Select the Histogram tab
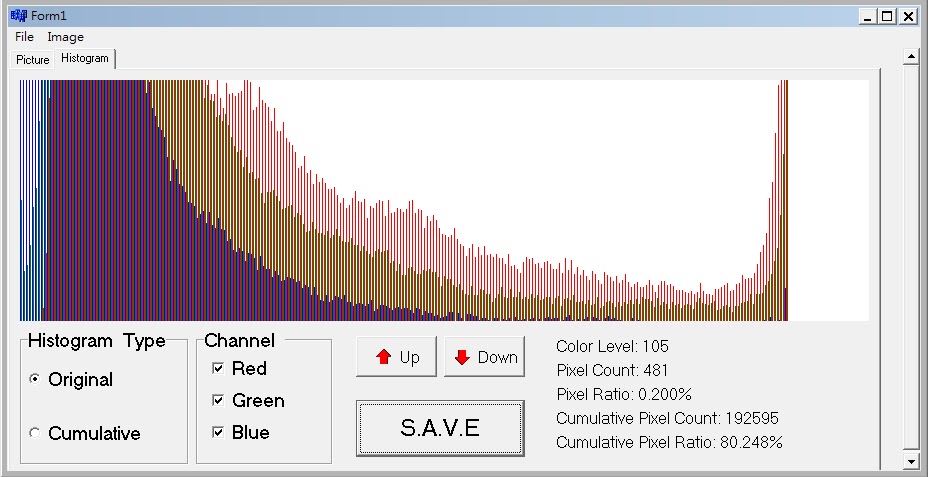 [x=85, y=58]
